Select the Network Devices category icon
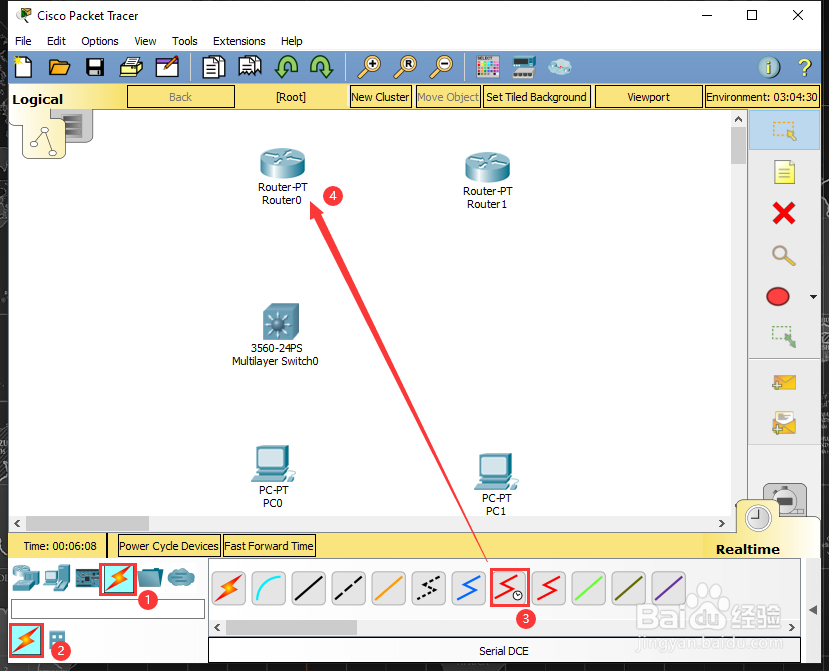The image size is (829, 671). (x=25, y=578)
